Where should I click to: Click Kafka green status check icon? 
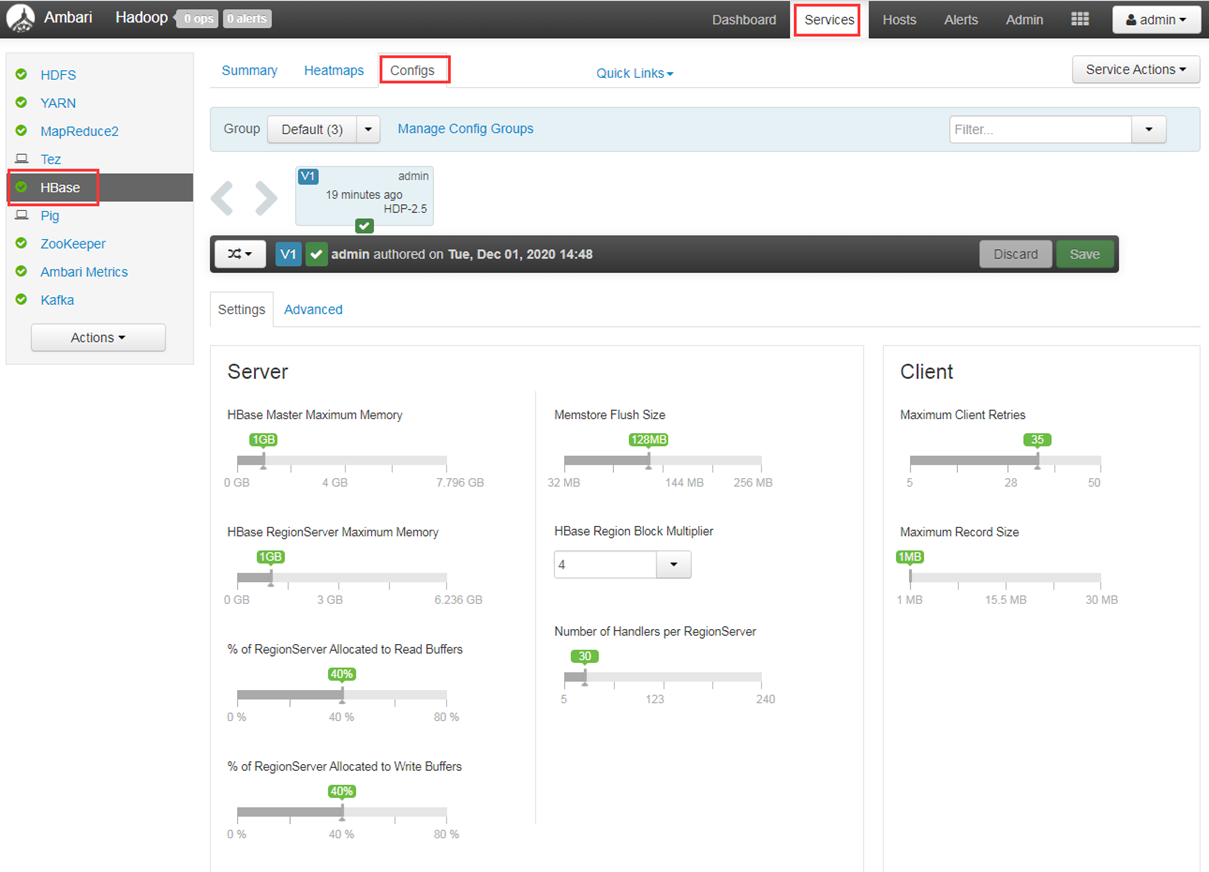(21, 299)
